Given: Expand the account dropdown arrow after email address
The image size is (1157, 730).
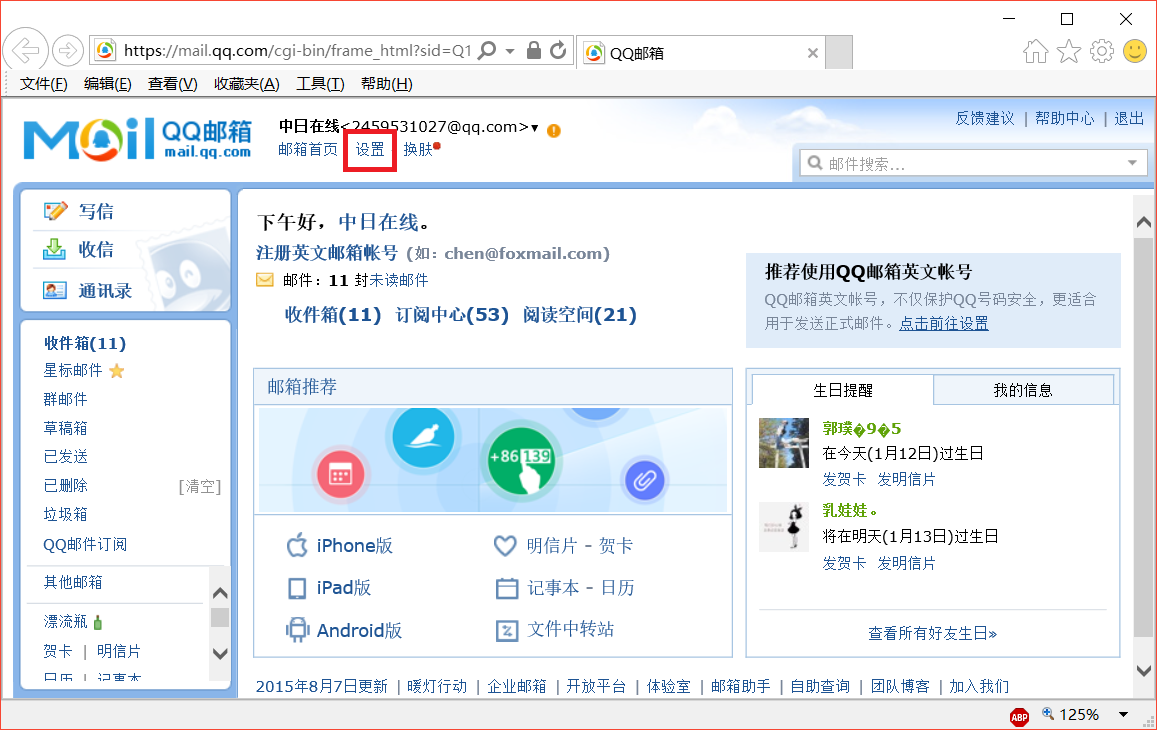Looking at the screenshot, I should coord(534,128).
